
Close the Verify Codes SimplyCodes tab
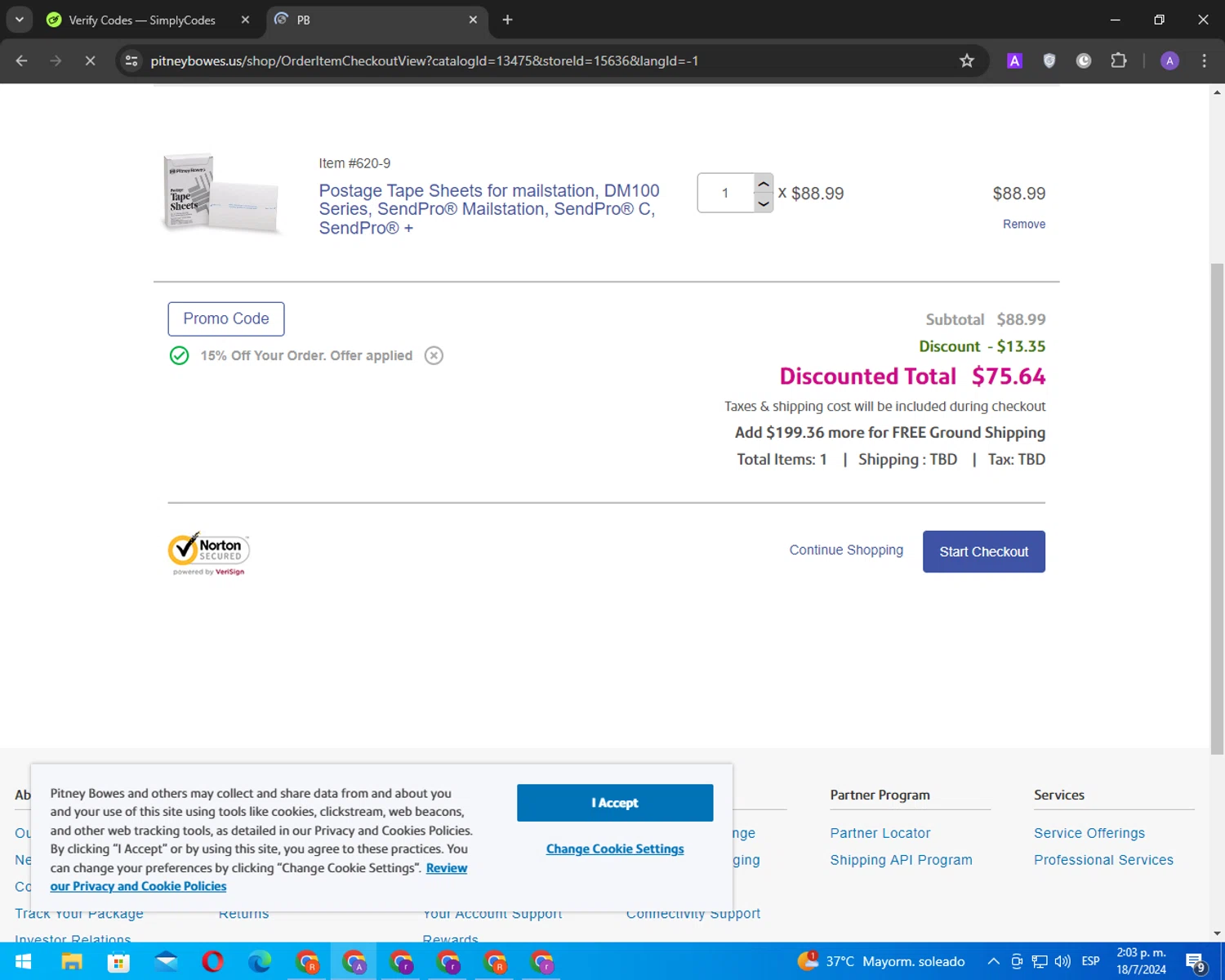click(x=245, y=20)
